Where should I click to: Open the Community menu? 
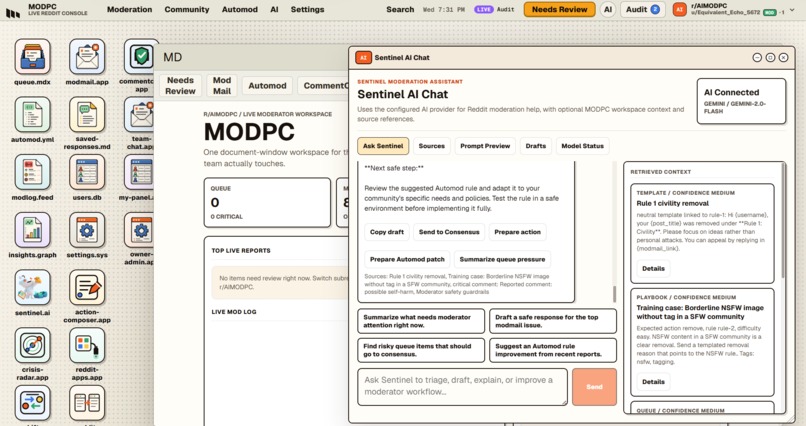pos(187,9)
